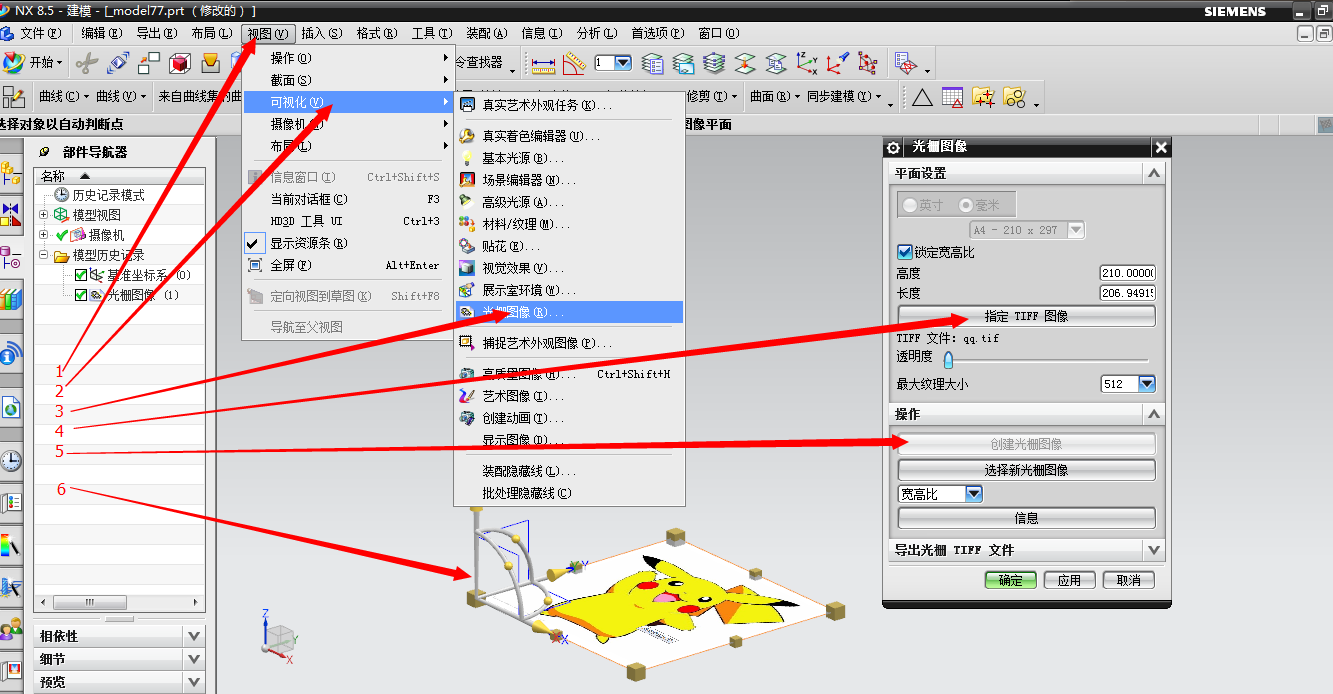Image resolution: width=1333 pixels, height=694 pixels.
Task: Expand the preview panel
Action: click(x=195, y=682)
